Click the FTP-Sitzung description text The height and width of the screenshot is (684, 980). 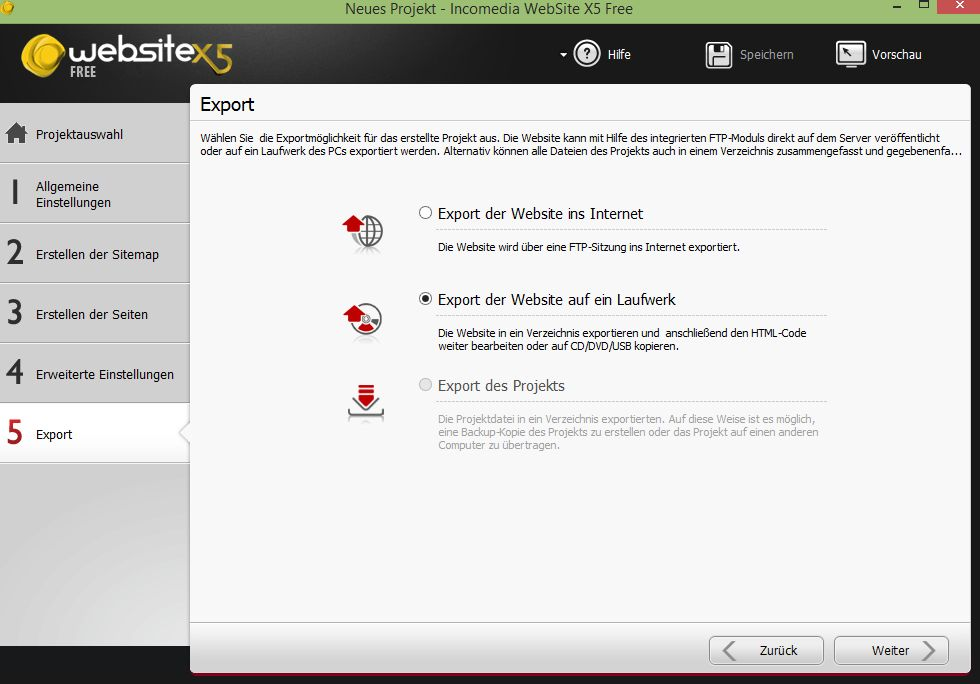point(589,247)
